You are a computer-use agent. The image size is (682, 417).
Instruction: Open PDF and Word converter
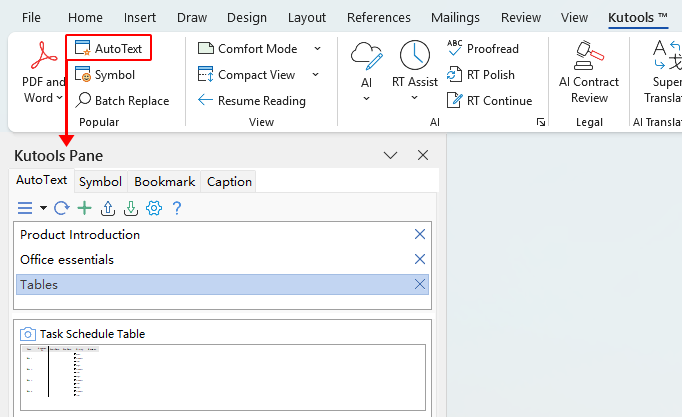(43, 72)
